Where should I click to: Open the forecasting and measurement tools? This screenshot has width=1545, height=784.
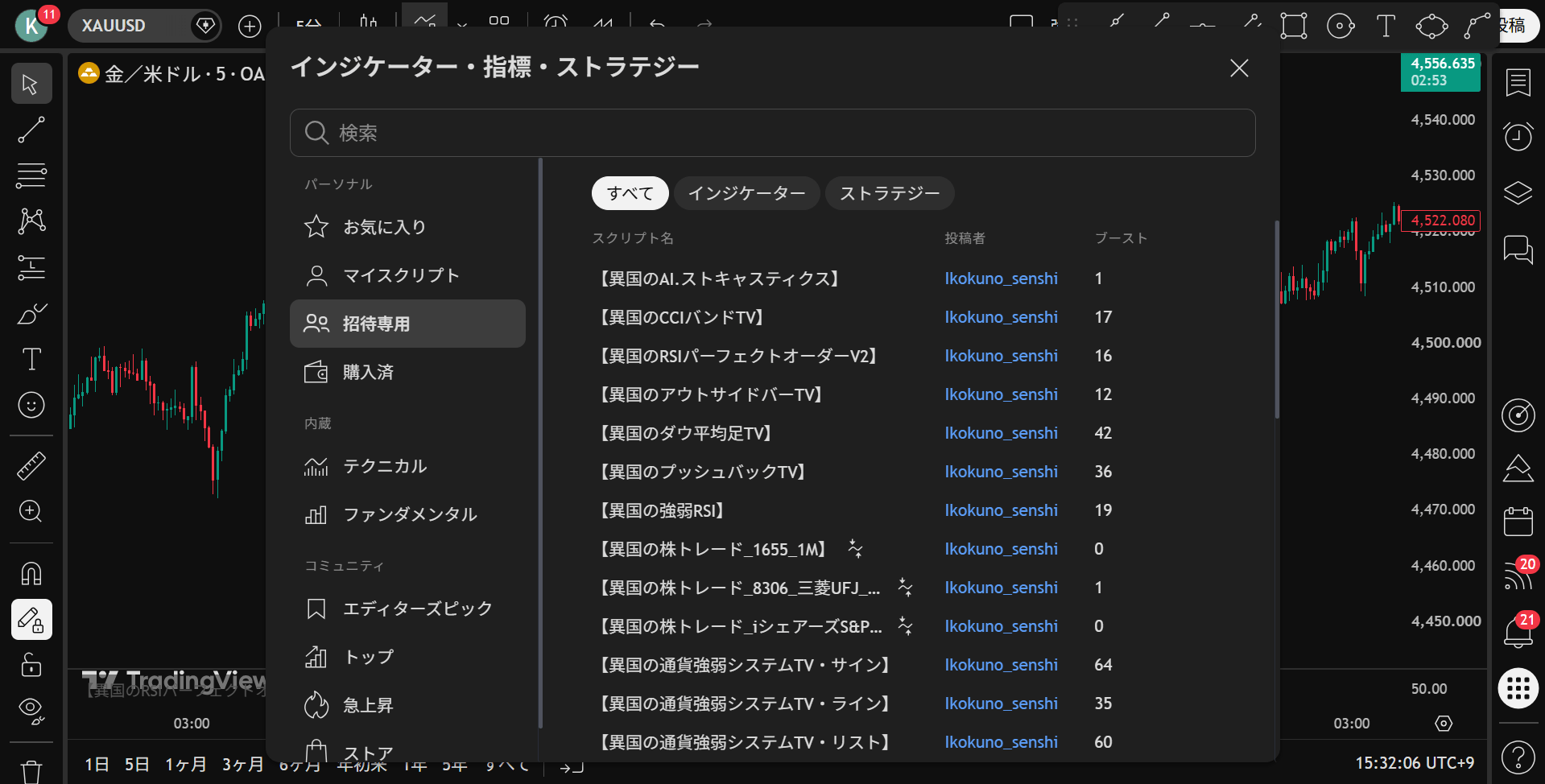[31, 267]
